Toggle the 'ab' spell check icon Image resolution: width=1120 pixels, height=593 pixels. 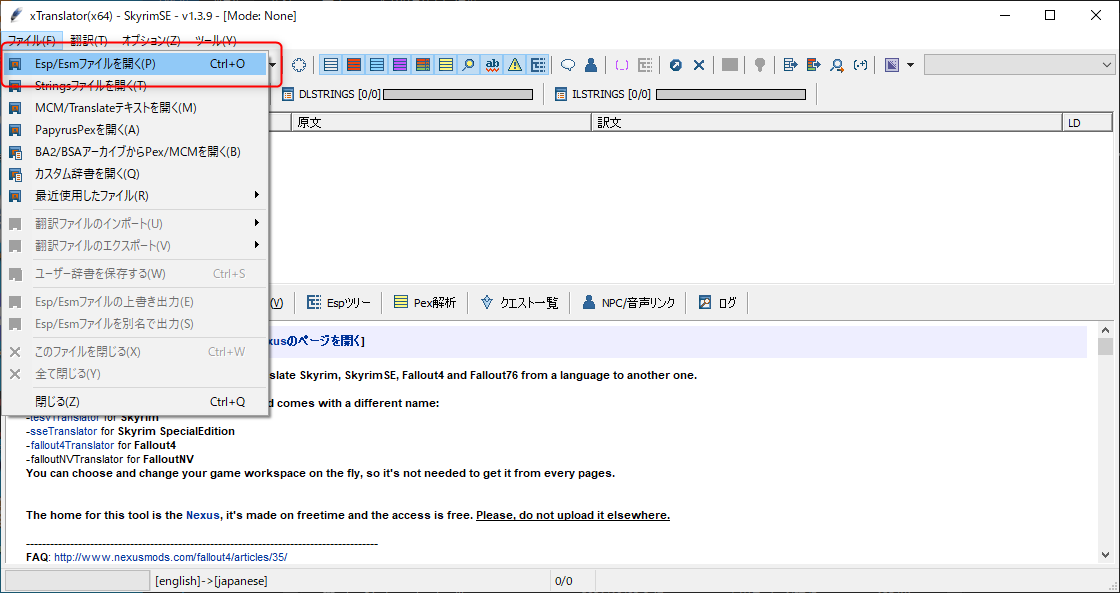point(491,65)
